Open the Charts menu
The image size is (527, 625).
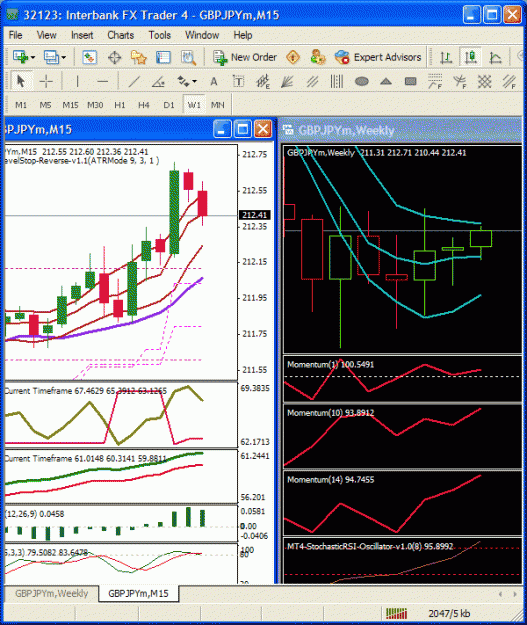pos(121,35)
